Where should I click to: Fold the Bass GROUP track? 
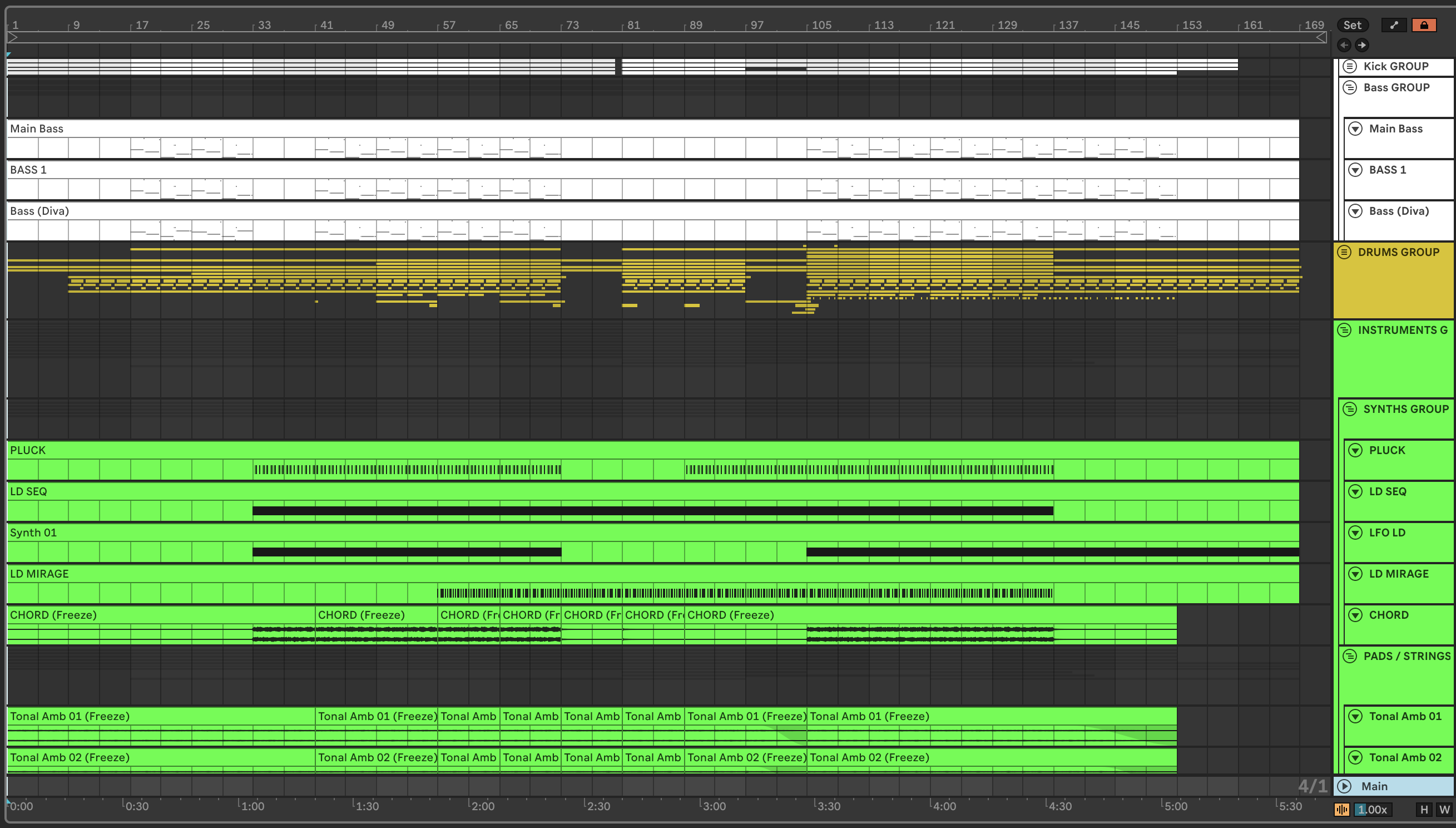pyautogui.click(x=1350, y=87)
